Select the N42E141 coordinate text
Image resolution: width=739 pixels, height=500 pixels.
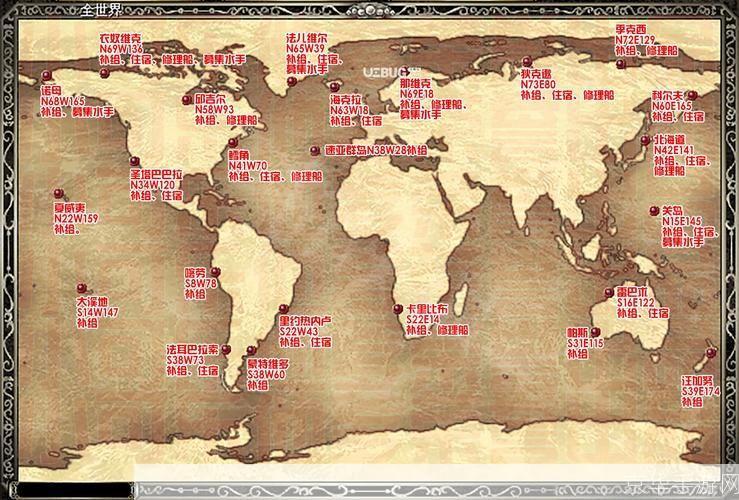point(673,150)
